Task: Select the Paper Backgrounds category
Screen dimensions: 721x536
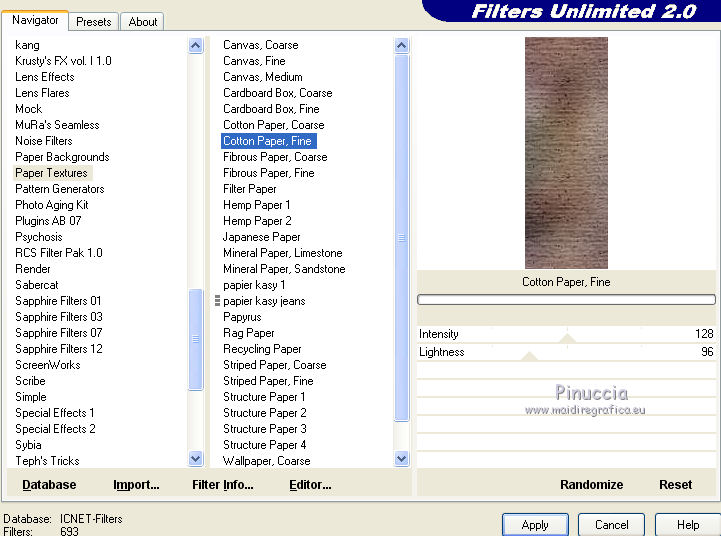Action: (62, 157)
